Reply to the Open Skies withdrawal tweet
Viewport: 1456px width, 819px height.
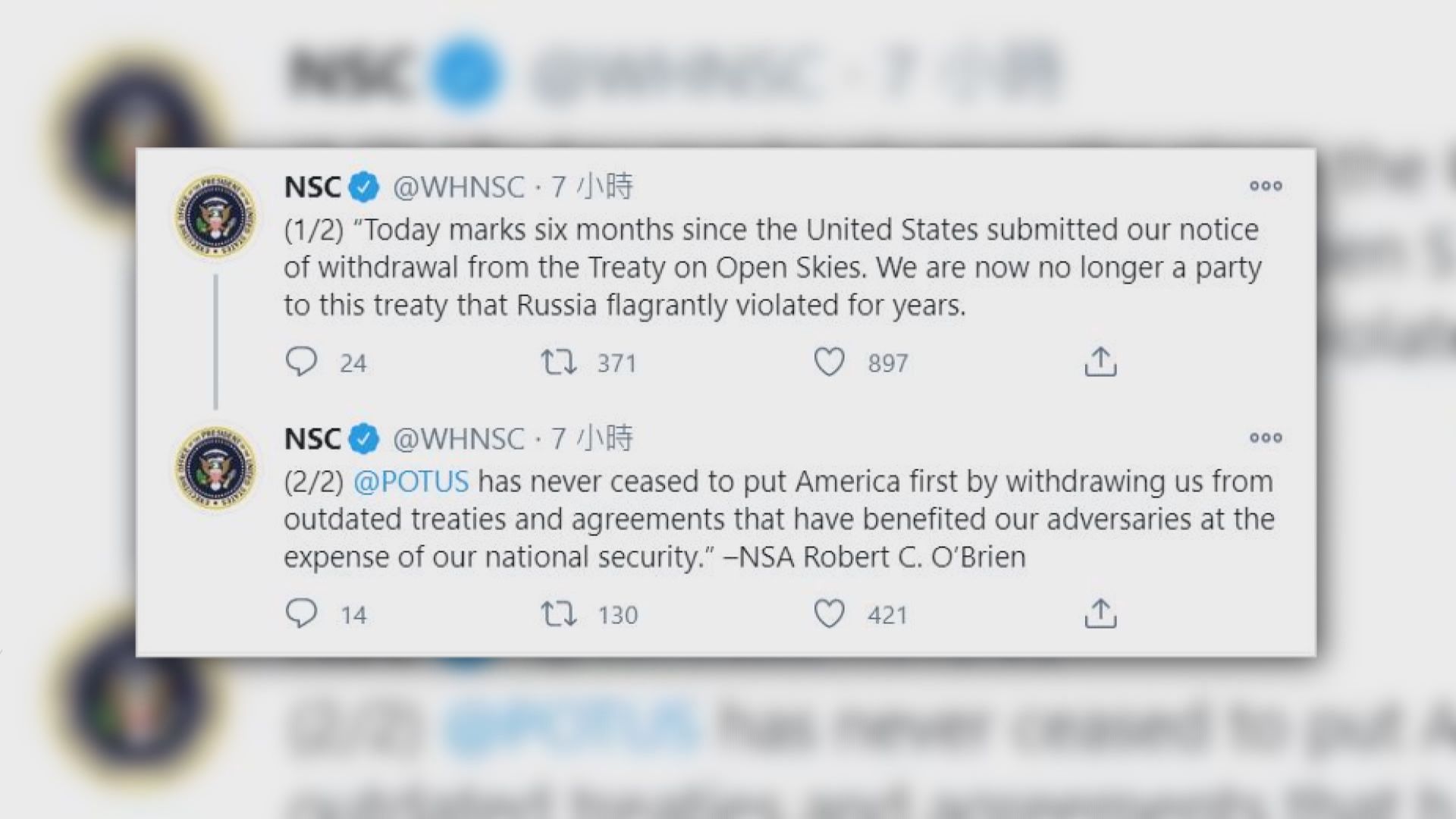click(x=301, y=362)
